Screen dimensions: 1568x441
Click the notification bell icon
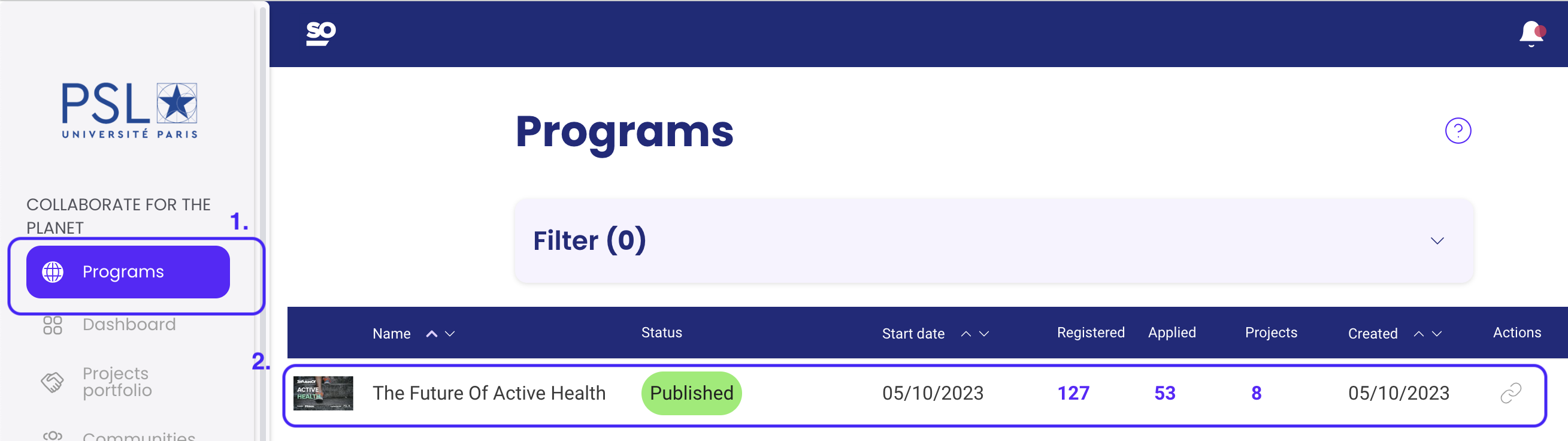click(1531, 33)
